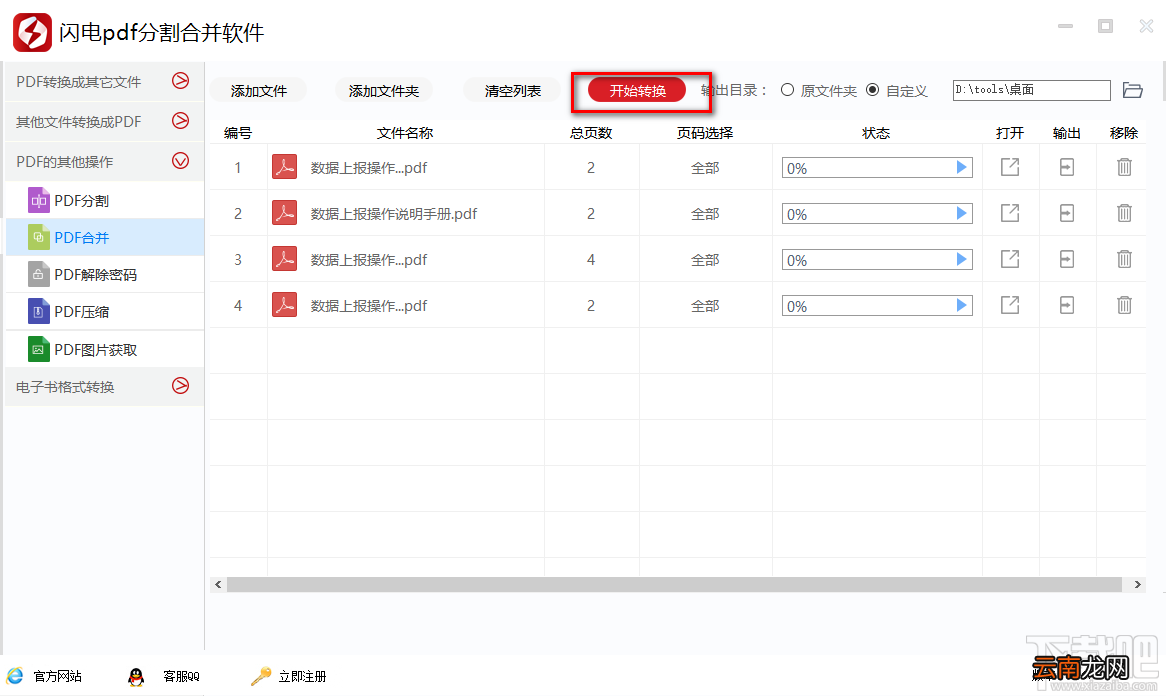Click the 全部 page selection in row 3
This screenshot has height=696, width=1166.
pyautogui.click(x=705, y=260)
